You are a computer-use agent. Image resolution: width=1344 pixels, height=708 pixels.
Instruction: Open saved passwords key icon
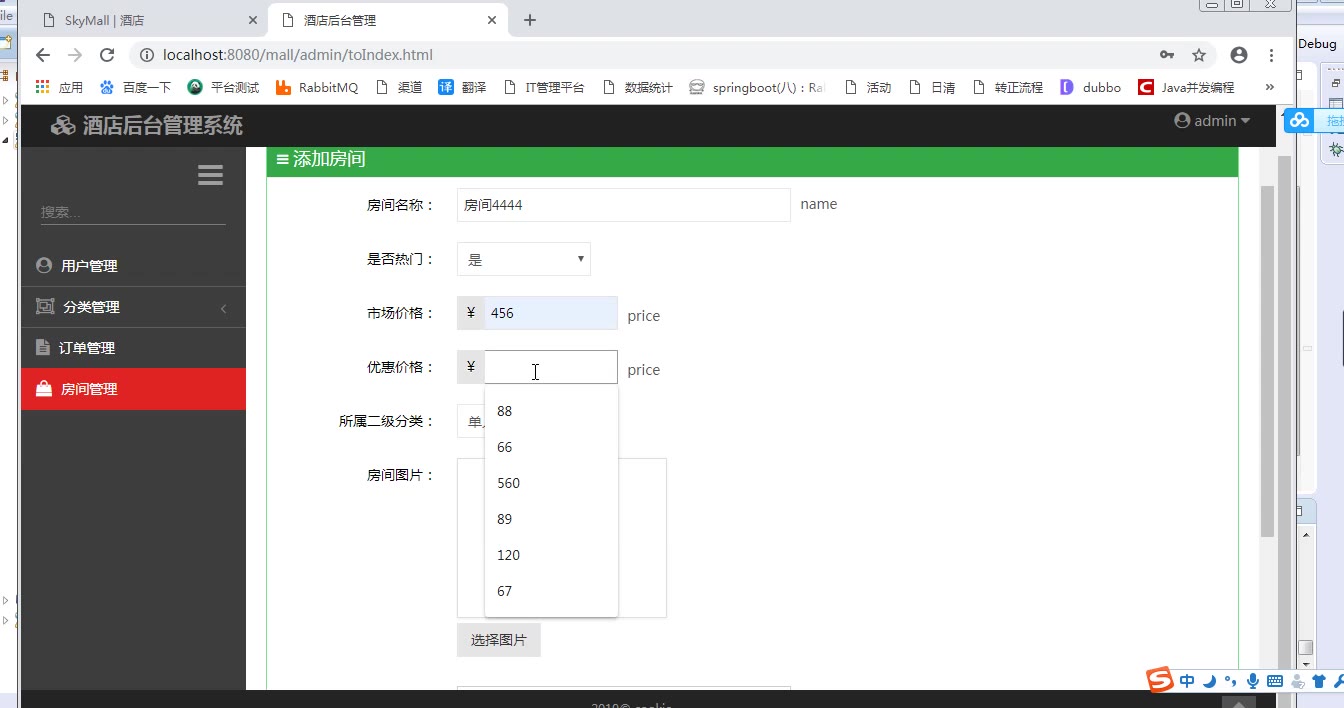point(1167,55)
